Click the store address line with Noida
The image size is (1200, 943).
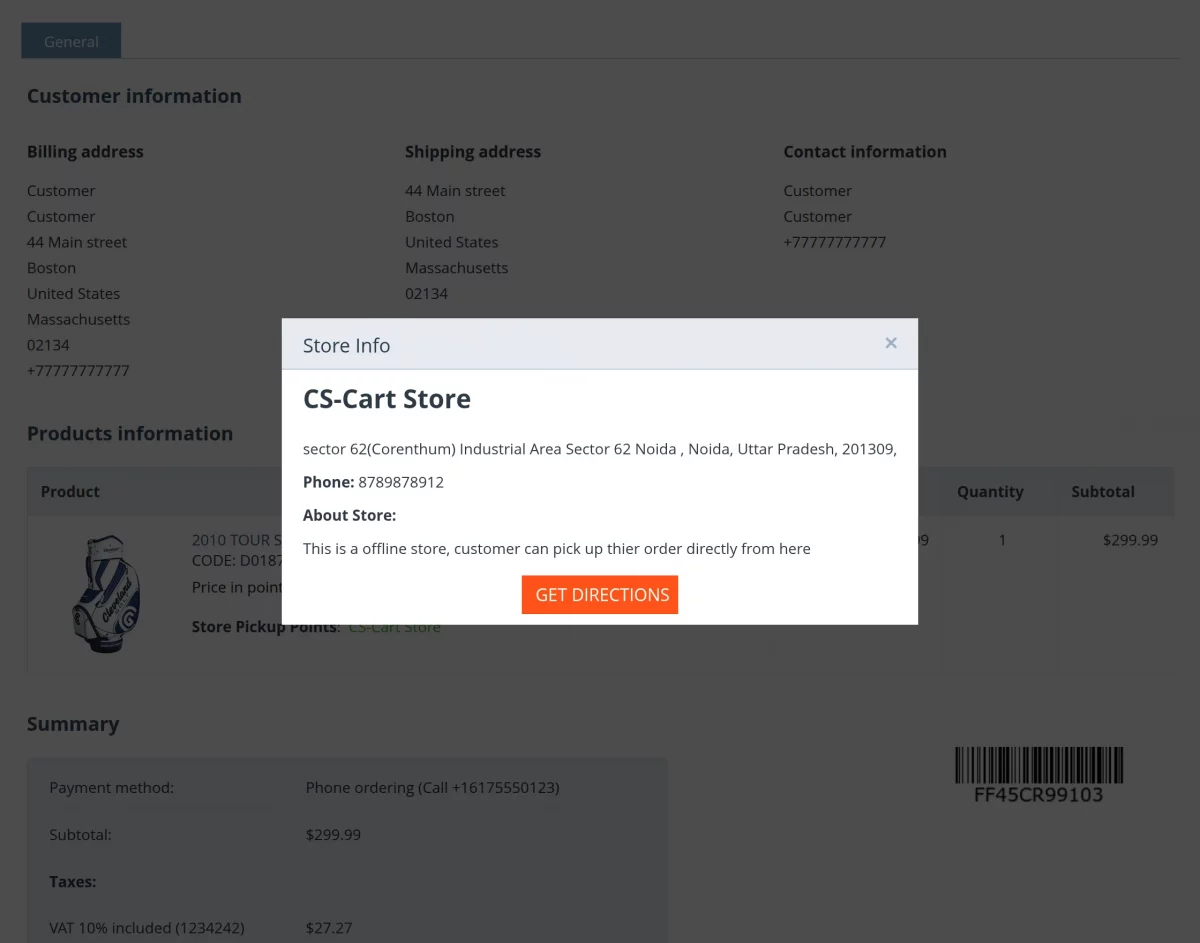coord(600,449)
